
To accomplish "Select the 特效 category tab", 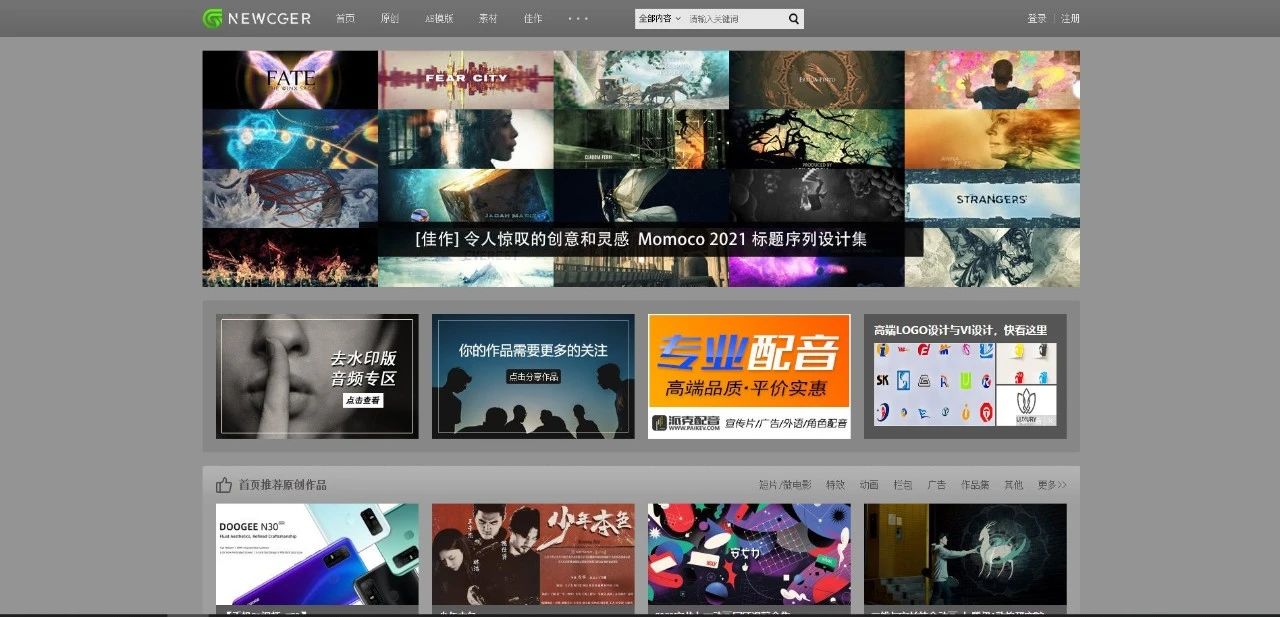I will [835, 485].
